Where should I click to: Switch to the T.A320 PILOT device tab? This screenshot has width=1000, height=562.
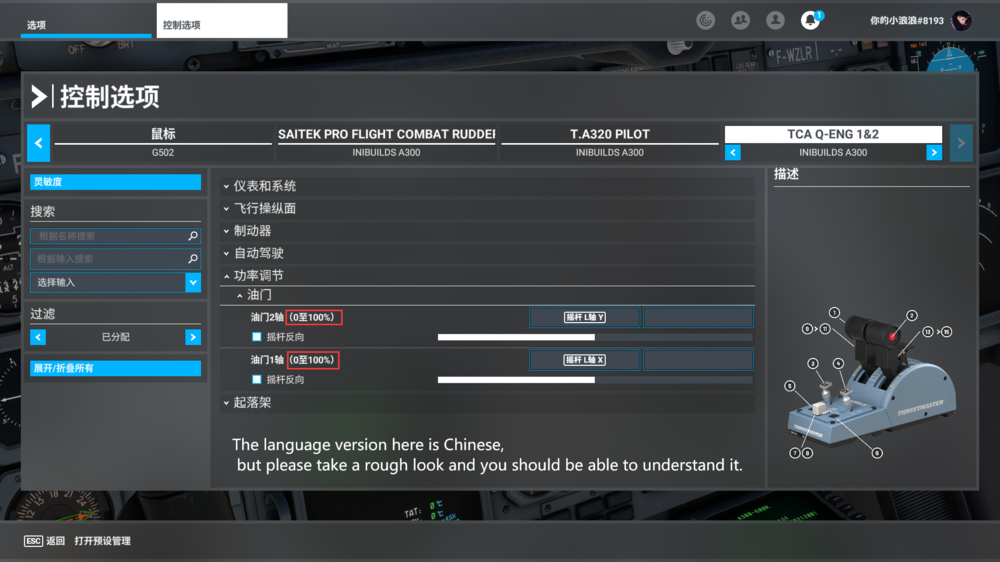[x=609, y=134]
